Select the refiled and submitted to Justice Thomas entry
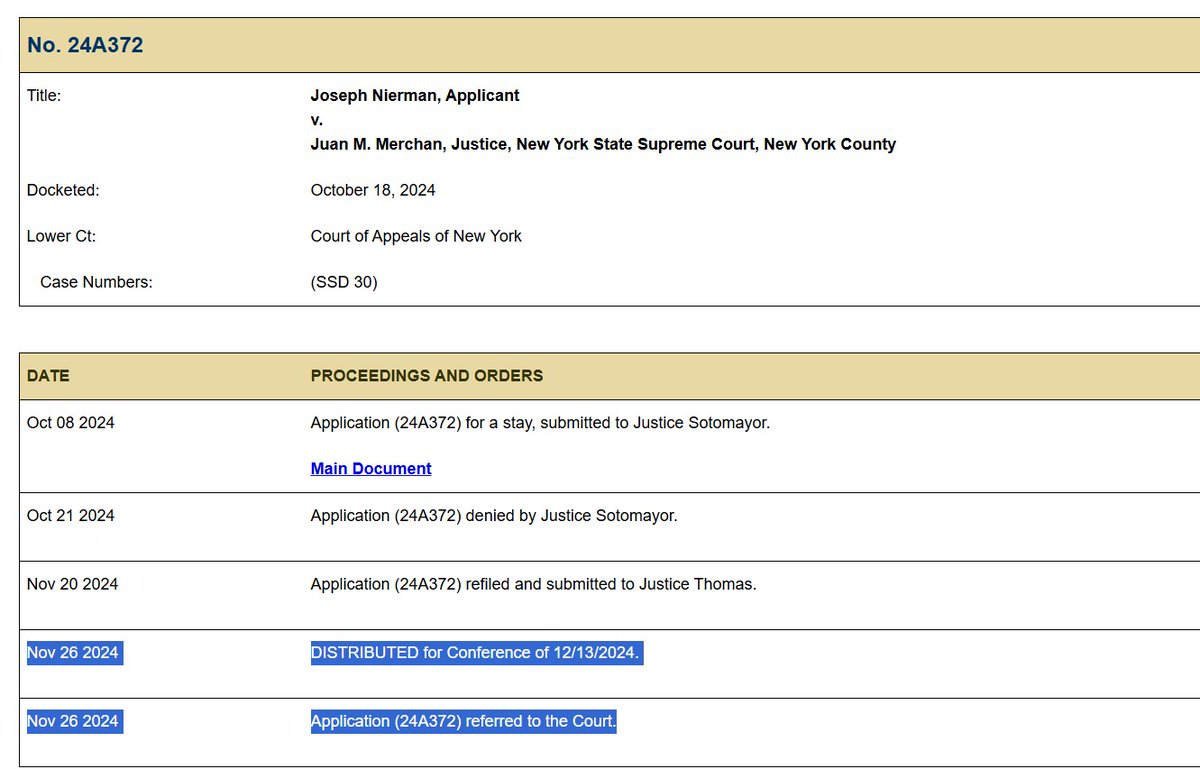The height and width of the screenshot is (769, 1200). (533, 584)
